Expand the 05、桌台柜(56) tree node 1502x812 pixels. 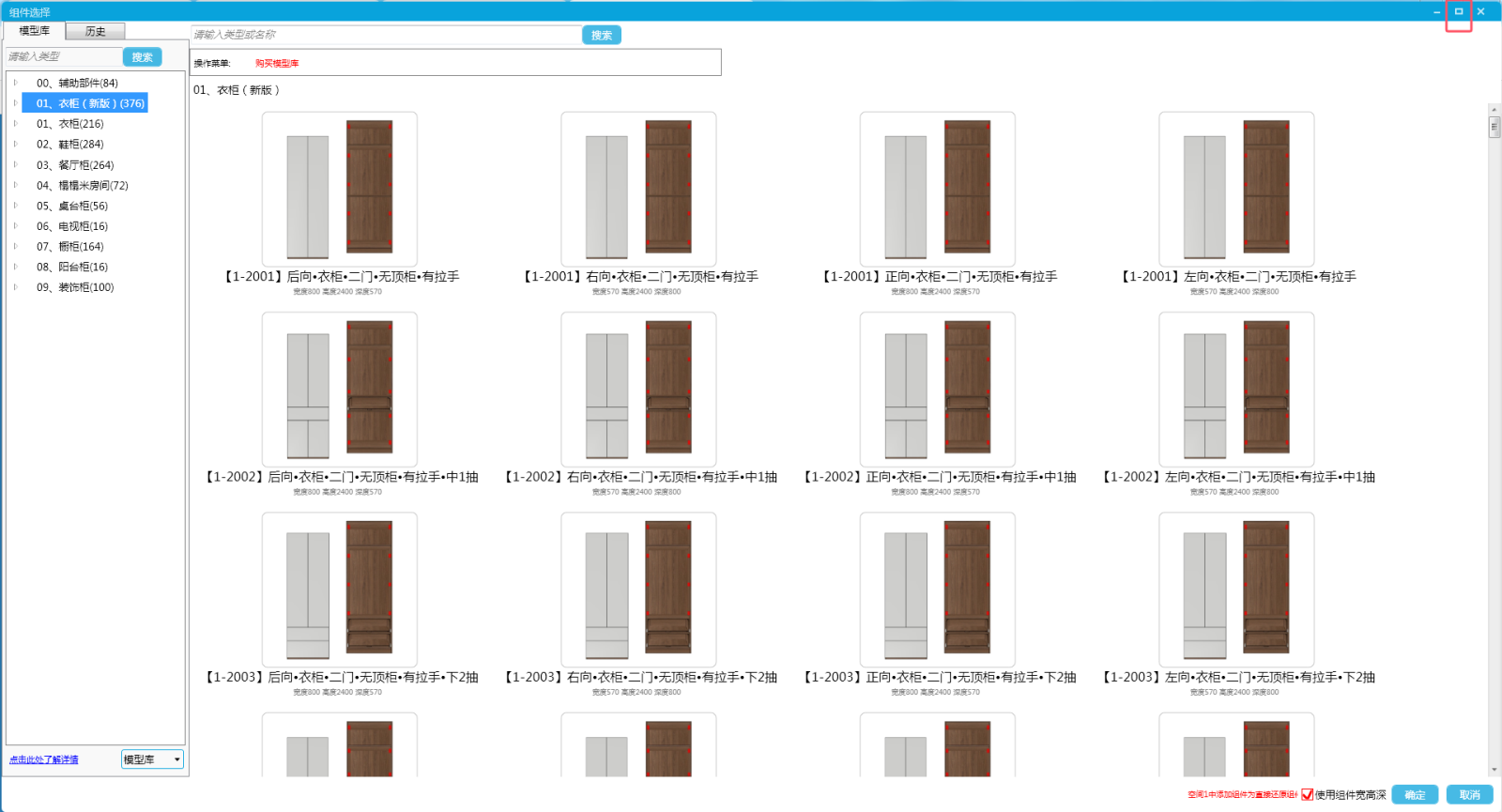click(15, 206)
